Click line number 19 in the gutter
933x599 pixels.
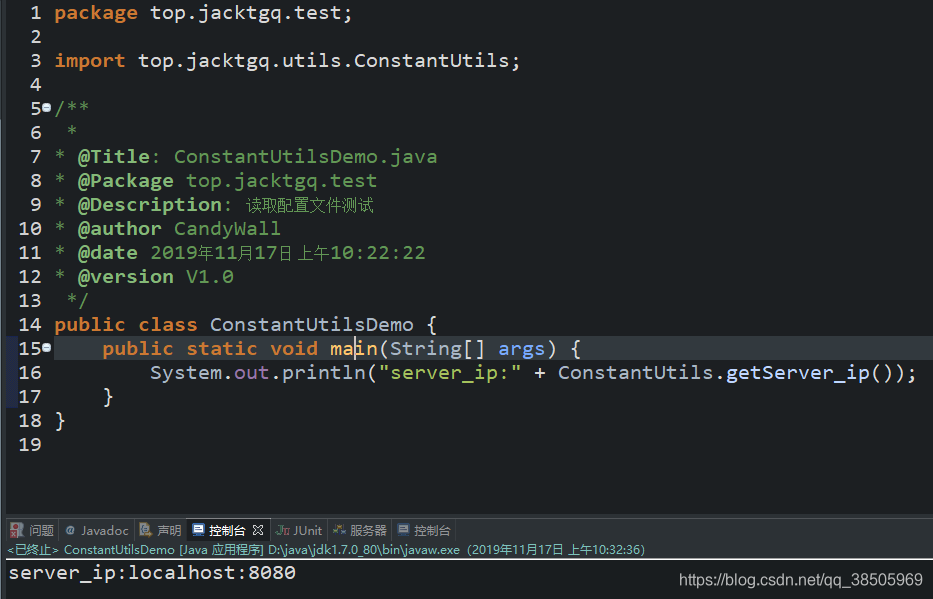30,444
